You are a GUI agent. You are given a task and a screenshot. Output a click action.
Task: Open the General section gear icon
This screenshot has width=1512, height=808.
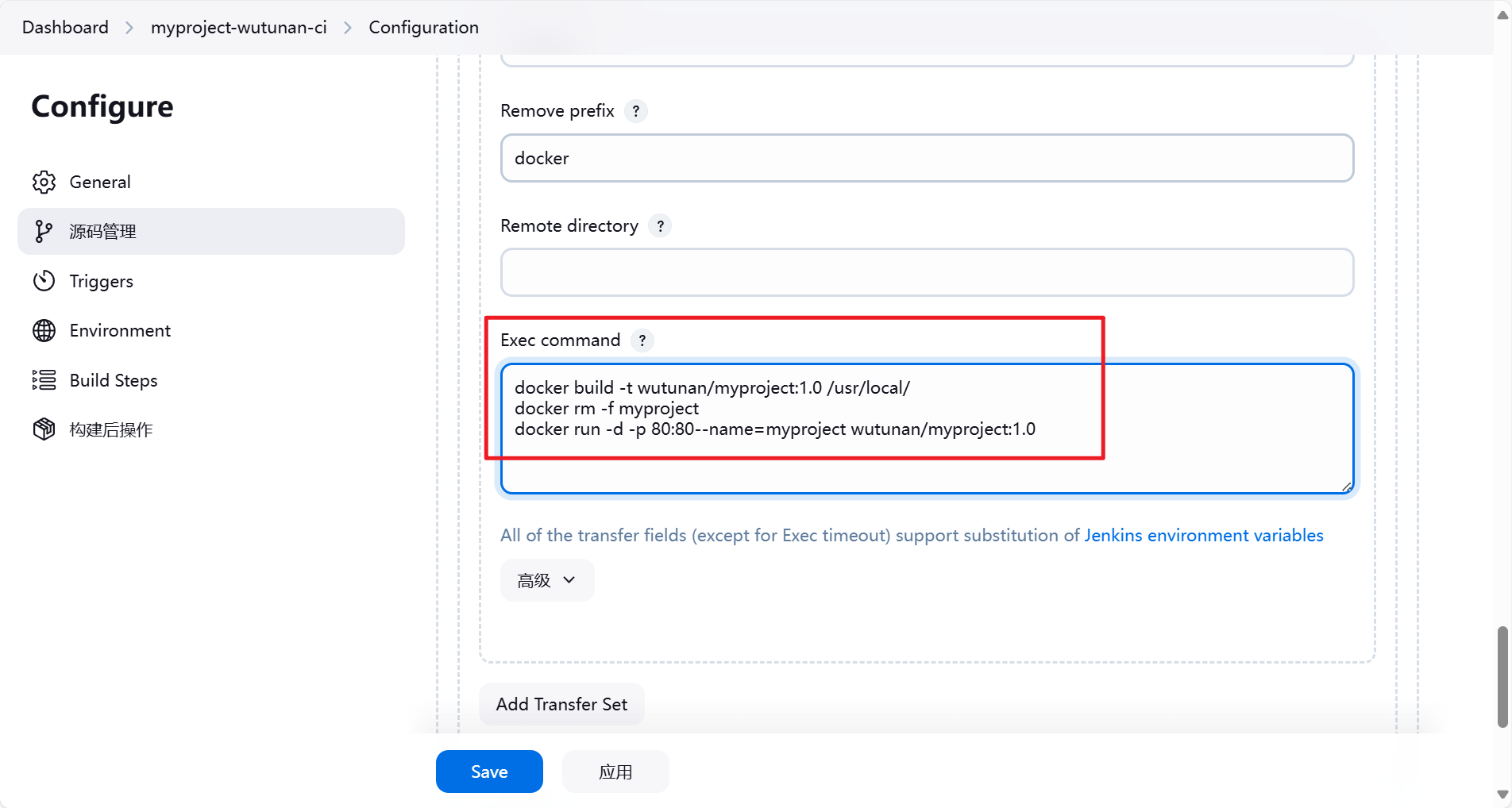pyautogui.click(x=44, y=182)
